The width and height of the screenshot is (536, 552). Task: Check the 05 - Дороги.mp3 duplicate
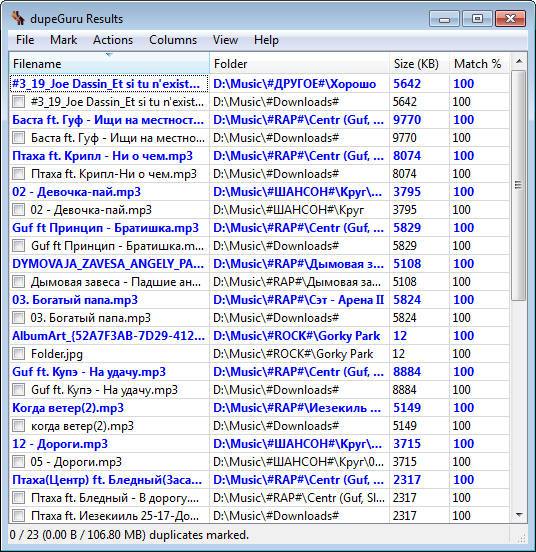(x=18, y=462)
